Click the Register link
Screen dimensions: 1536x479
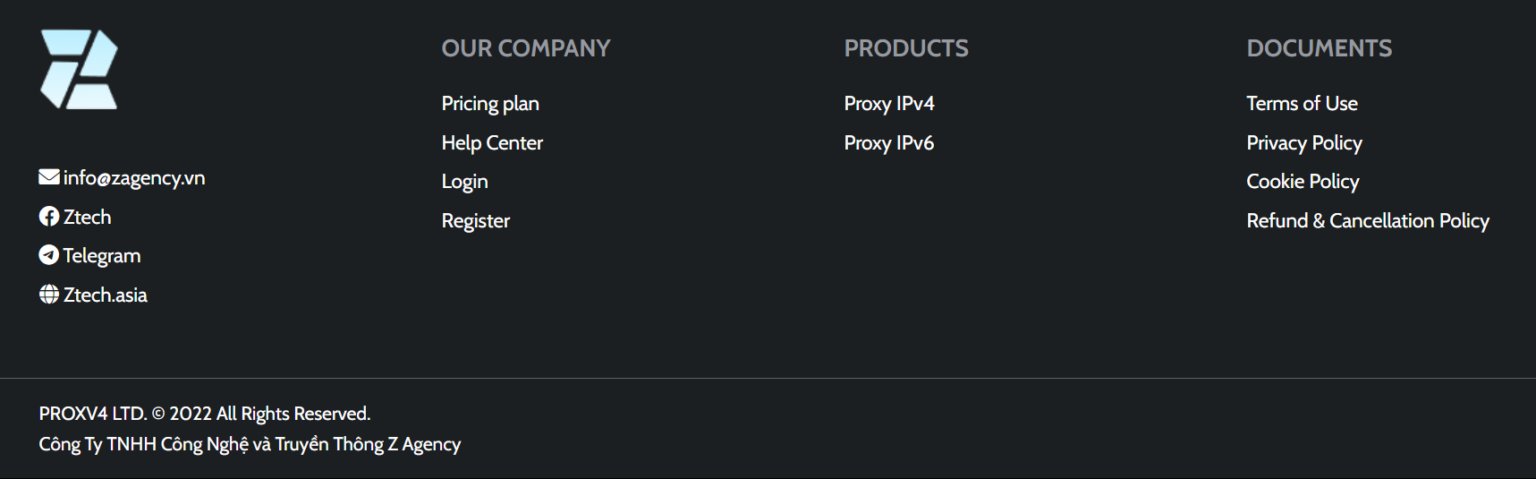[476, 221]
